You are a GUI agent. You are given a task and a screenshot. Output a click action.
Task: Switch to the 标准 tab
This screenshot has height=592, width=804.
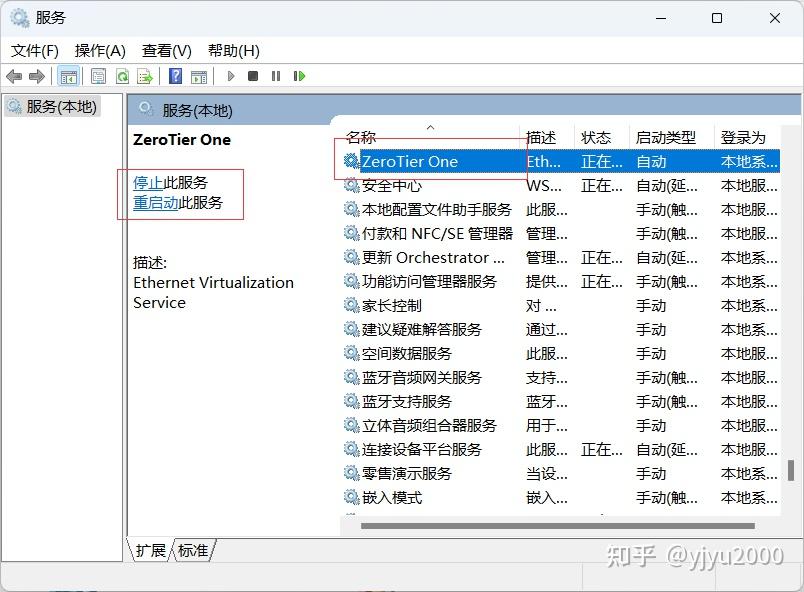(193, 550)
